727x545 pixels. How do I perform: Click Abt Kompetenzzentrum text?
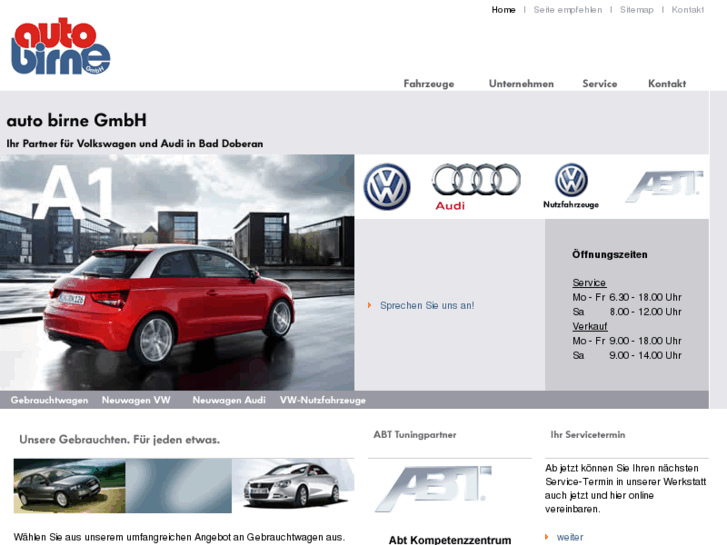[x=450, y=540]
